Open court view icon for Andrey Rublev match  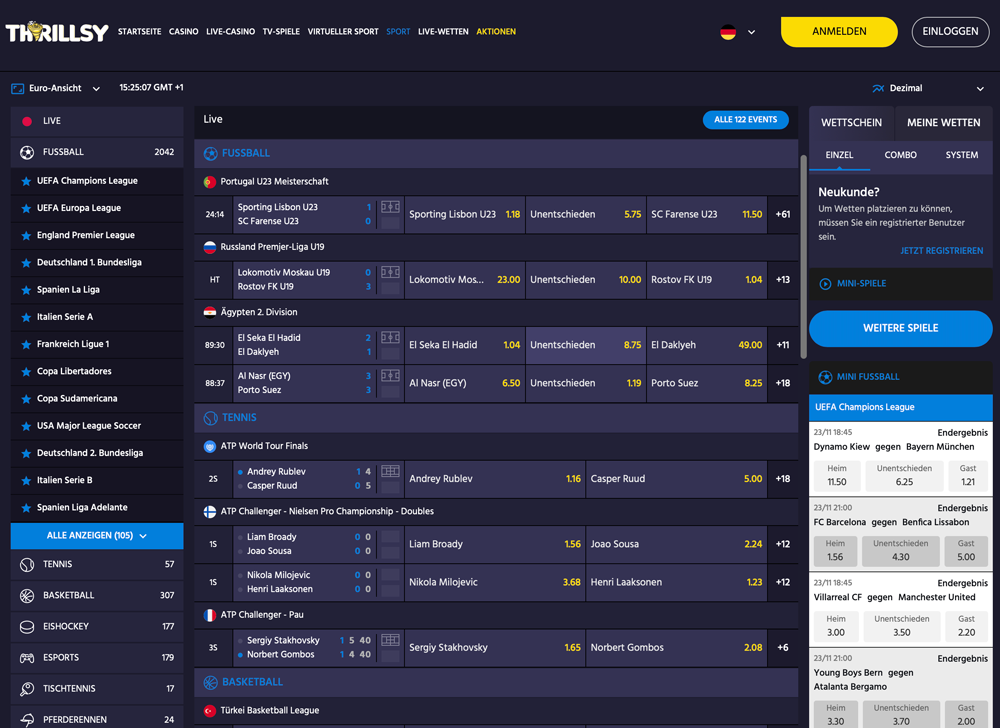(x=390, y=472)
